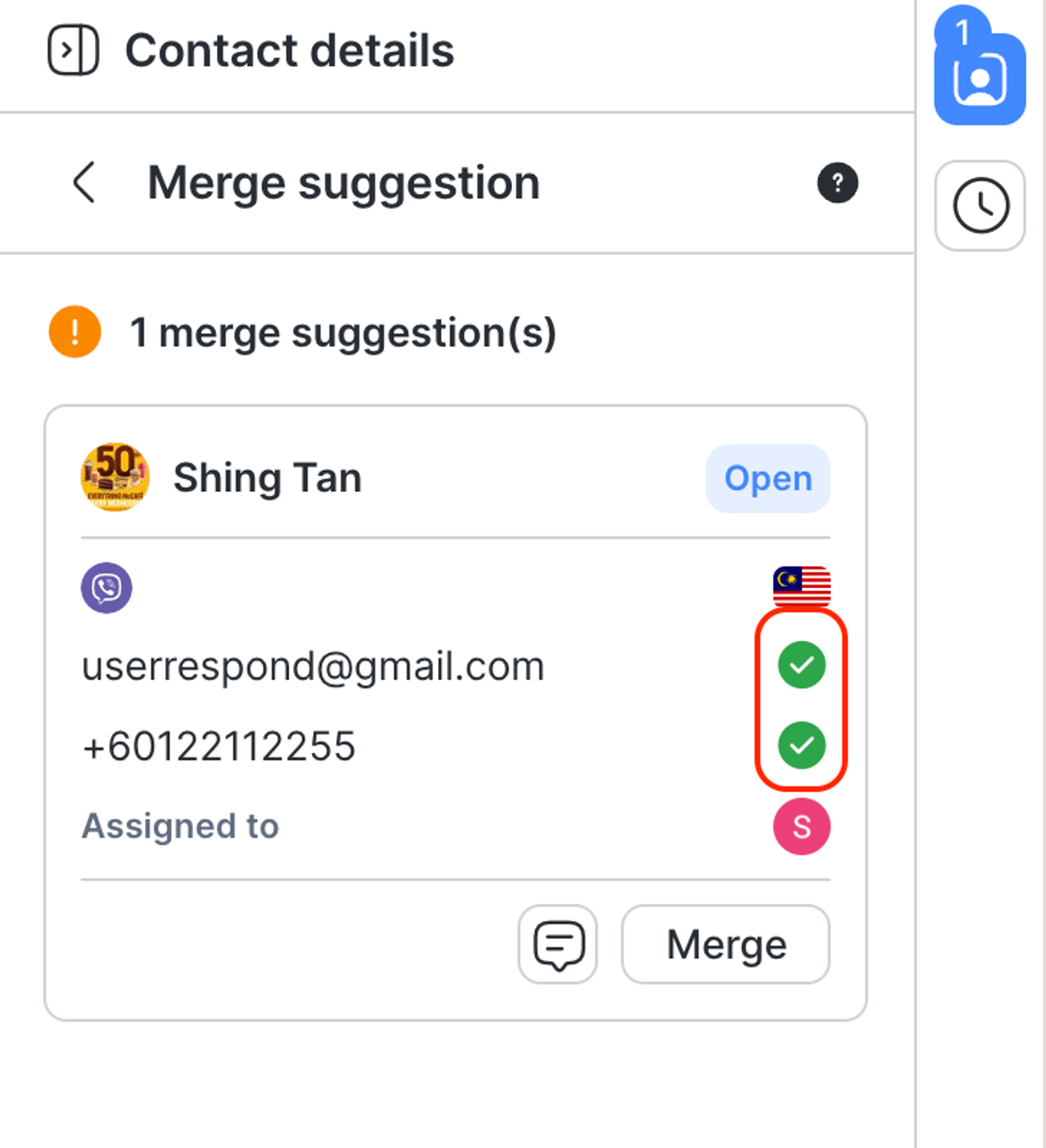Click the 1 merge suggestion(s) label
The width and height of the screenshot is (1046, 1148).
click(x=343, y=333)
